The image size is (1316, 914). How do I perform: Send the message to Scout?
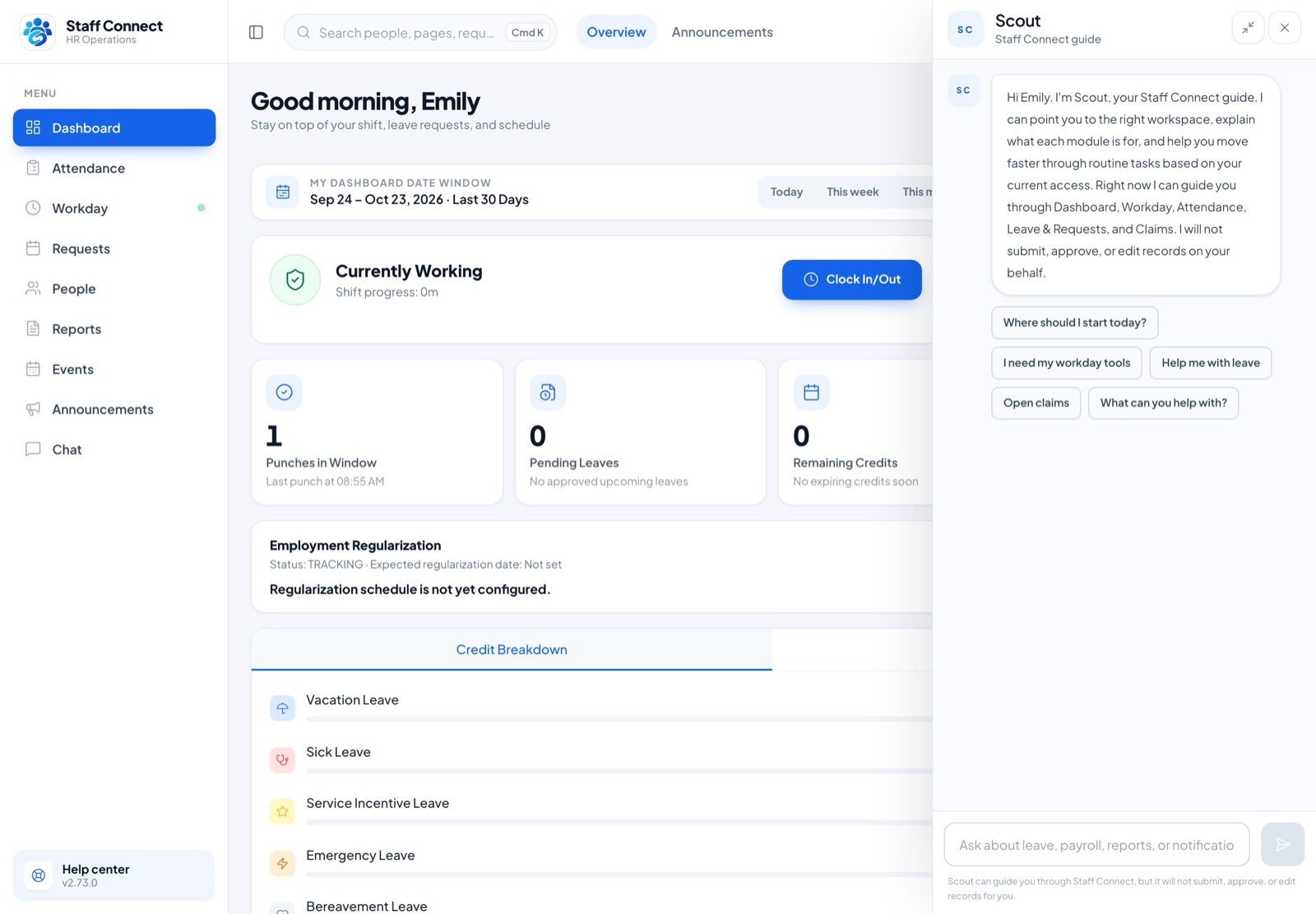(1282, 844)
